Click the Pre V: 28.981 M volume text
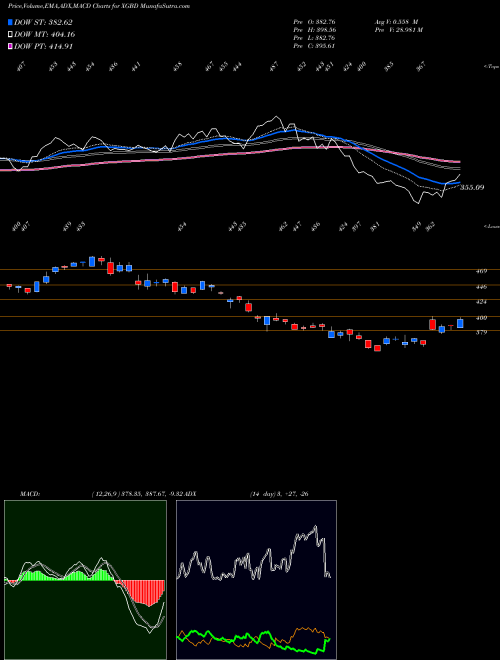The height and width of the screenshot is (660, 500). pyautogui.click(x=399, y=30)
